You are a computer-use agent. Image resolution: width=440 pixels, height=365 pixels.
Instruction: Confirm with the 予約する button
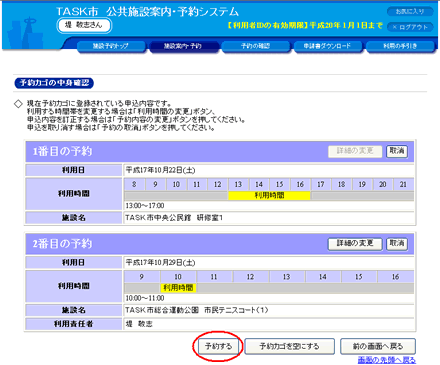click(x=218, y=346)
